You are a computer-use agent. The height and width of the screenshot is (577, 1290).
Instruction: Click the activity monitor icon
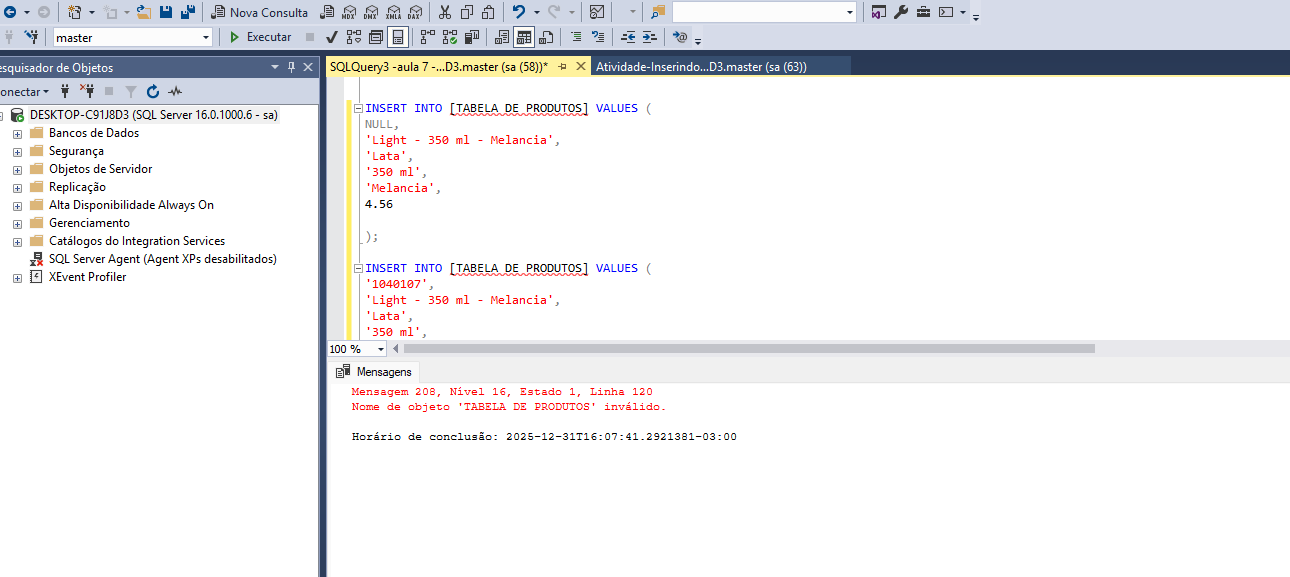tap(596, 12)
